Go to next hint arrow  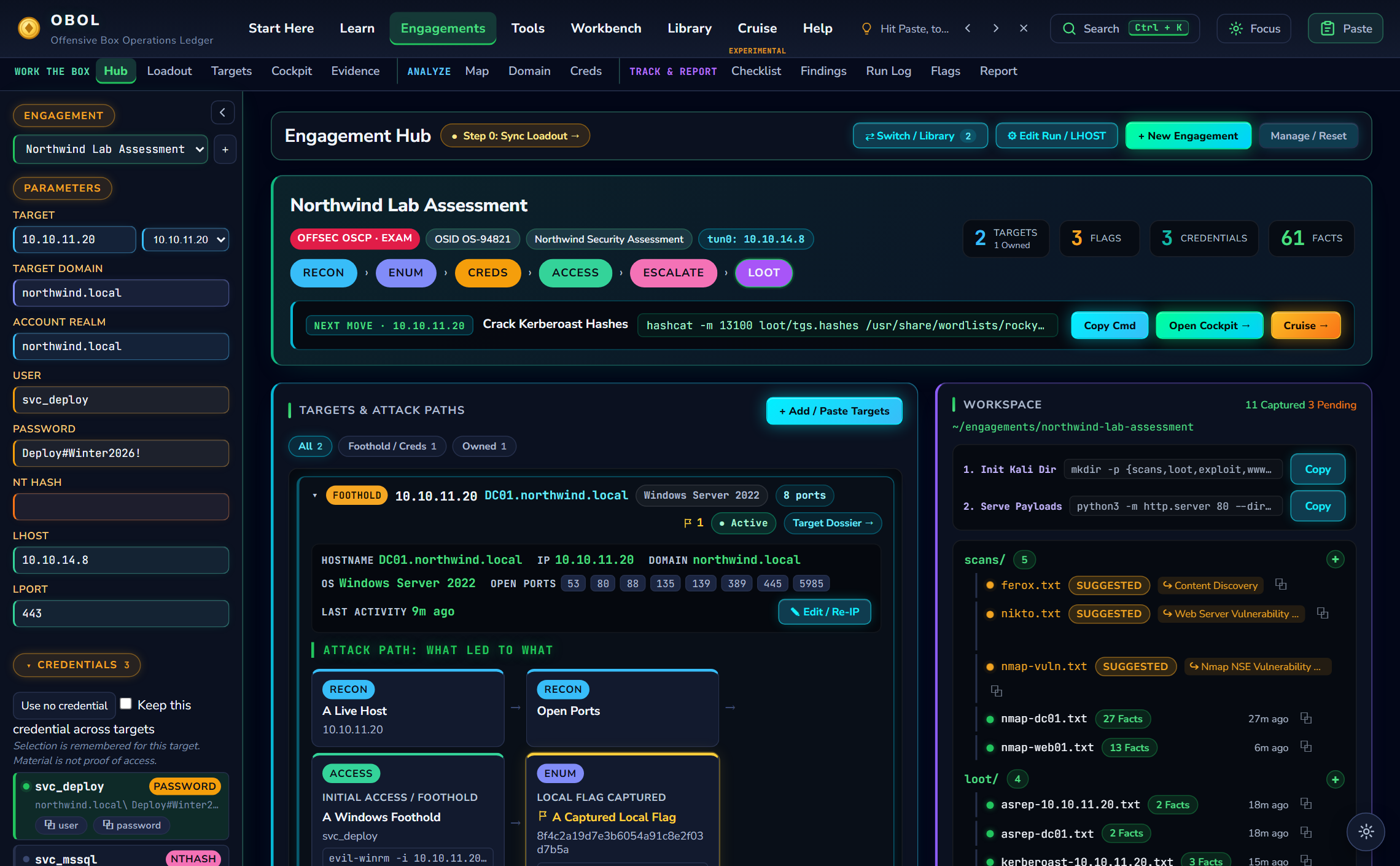pos(995,28)
